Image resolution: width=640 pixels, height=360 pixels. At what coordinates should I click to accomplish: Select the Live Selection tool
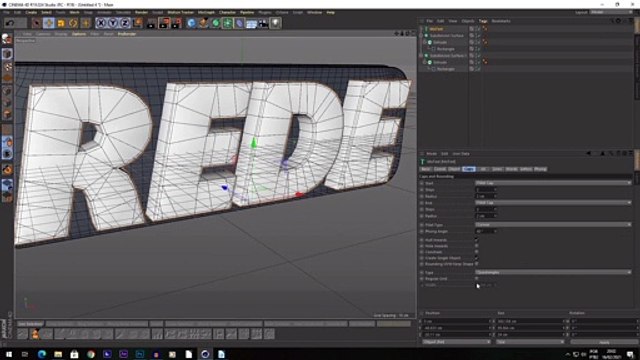pos(37,23)
